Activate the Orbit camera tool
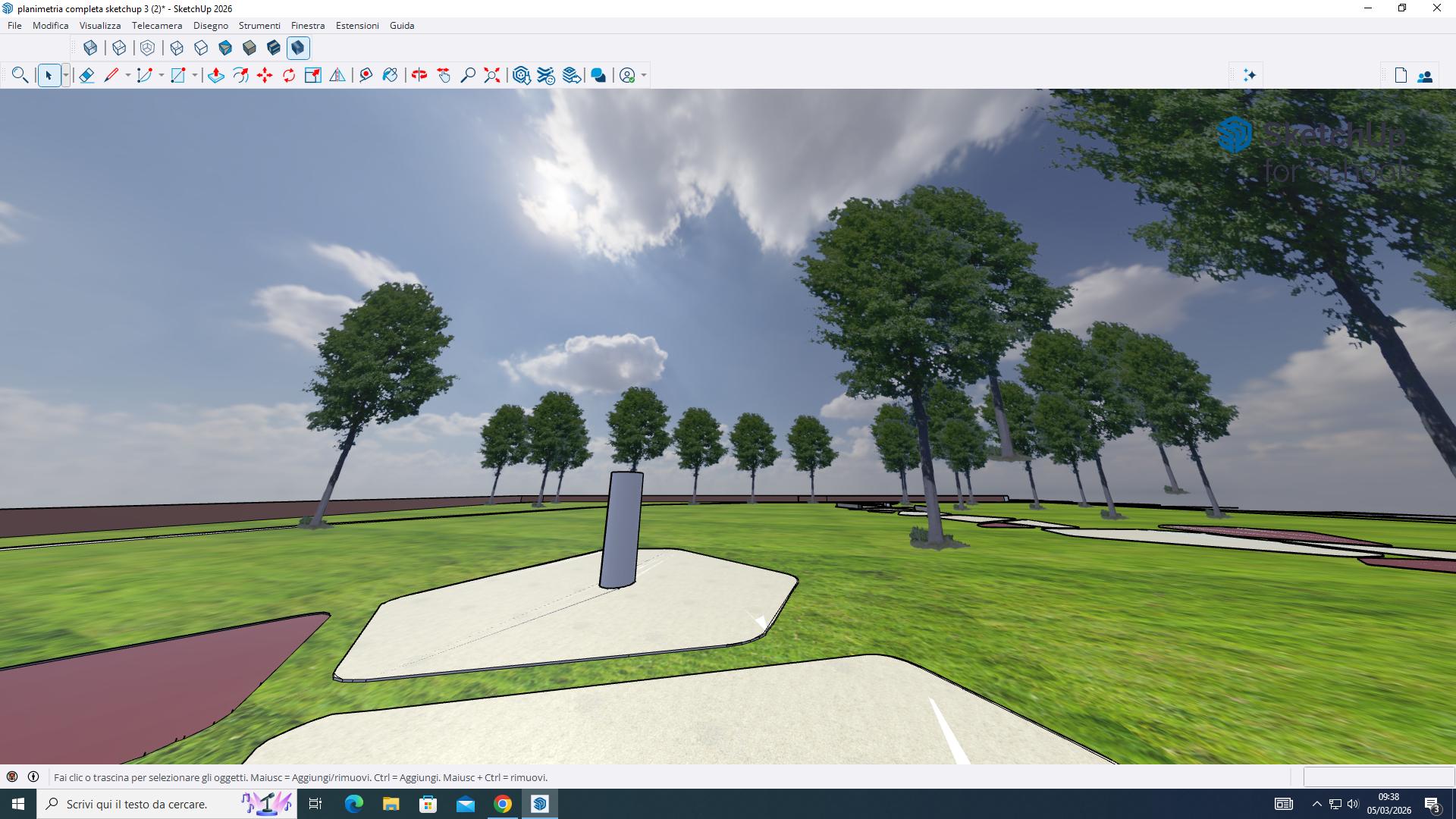The width and height of the screenshot is (1456, 819). point(419,75)
